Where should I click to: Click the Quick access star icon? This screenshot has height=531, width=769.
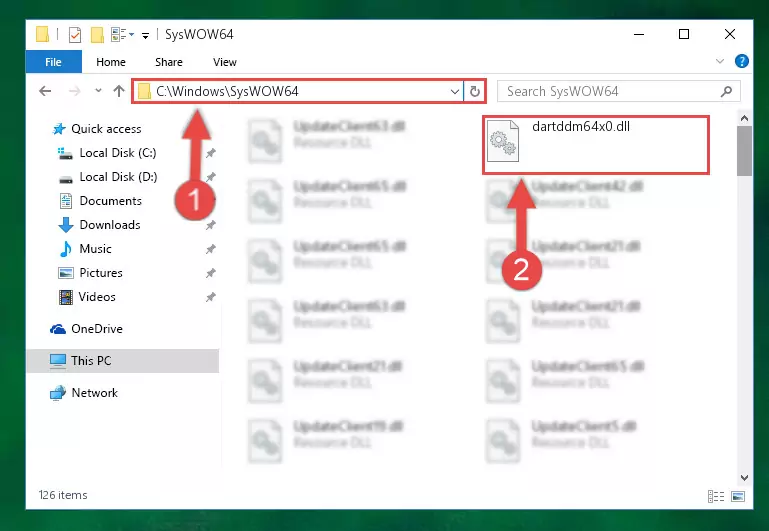(59, 129)
